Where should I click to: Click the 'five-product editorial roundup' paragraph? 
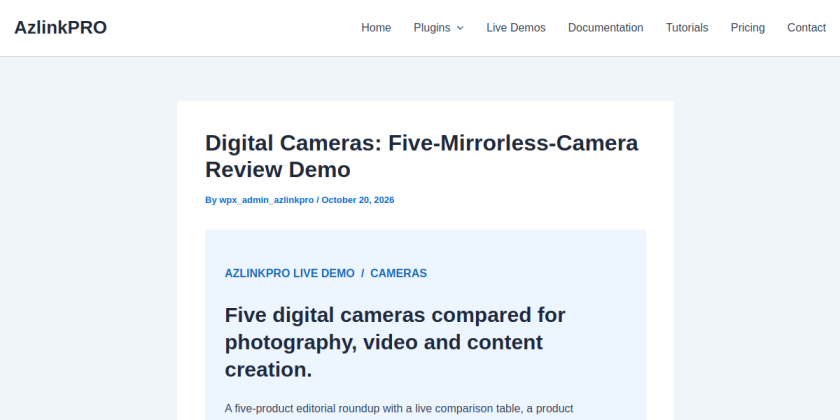tap(399, 409)
